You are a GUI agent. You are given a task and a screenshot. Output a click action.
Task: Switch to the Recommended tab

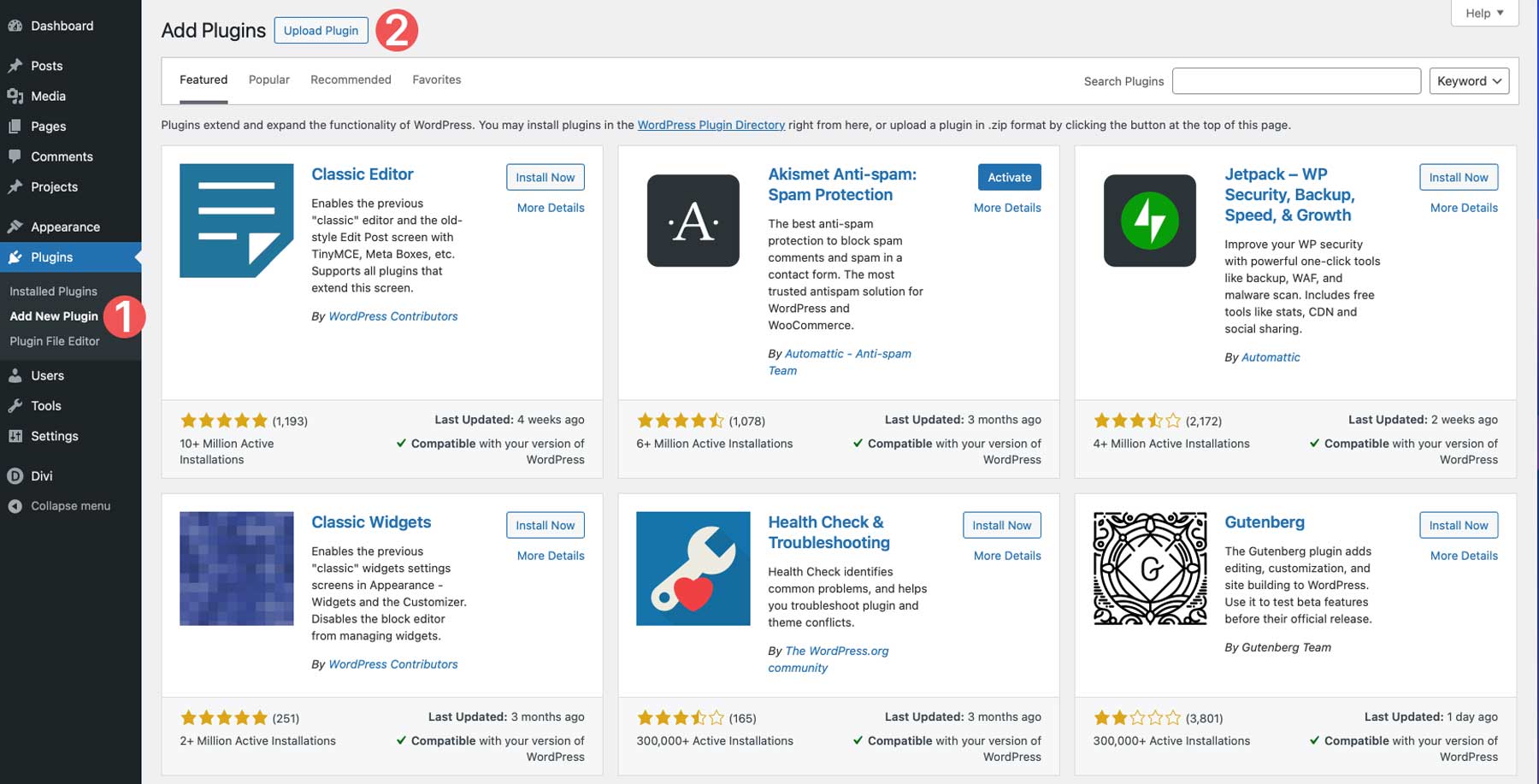351,80
